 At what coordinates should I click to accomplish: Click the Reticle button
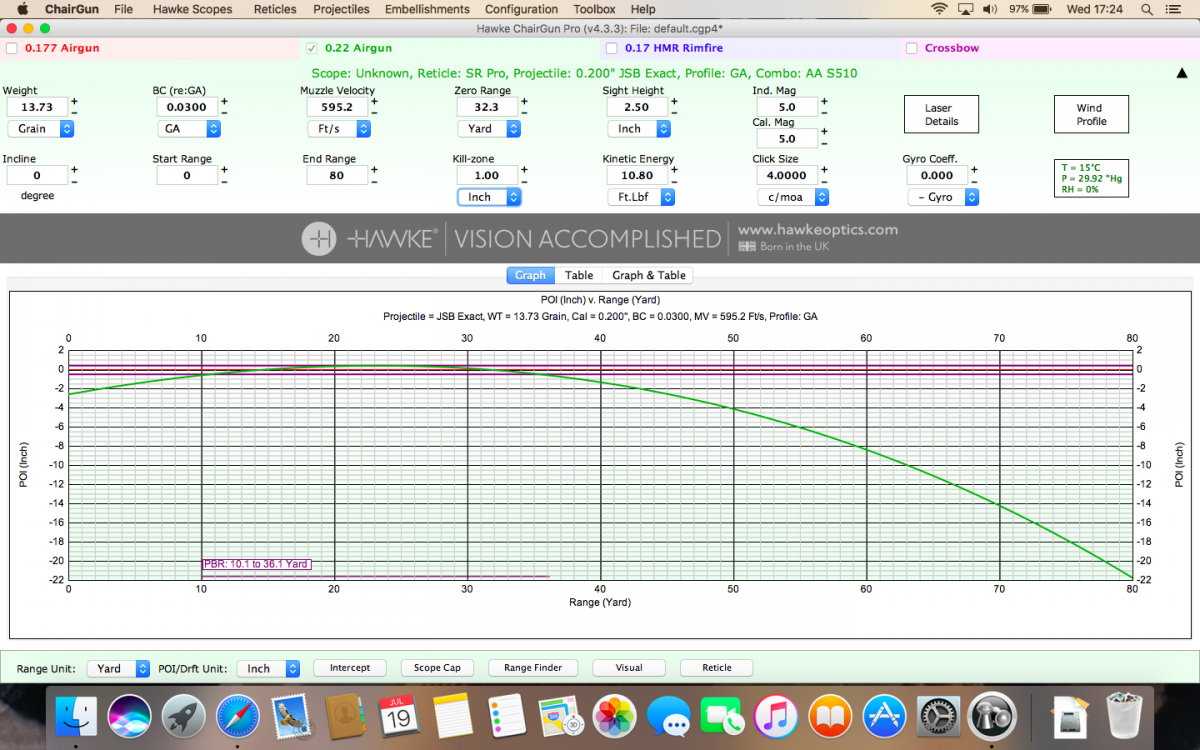coord(717,668)
